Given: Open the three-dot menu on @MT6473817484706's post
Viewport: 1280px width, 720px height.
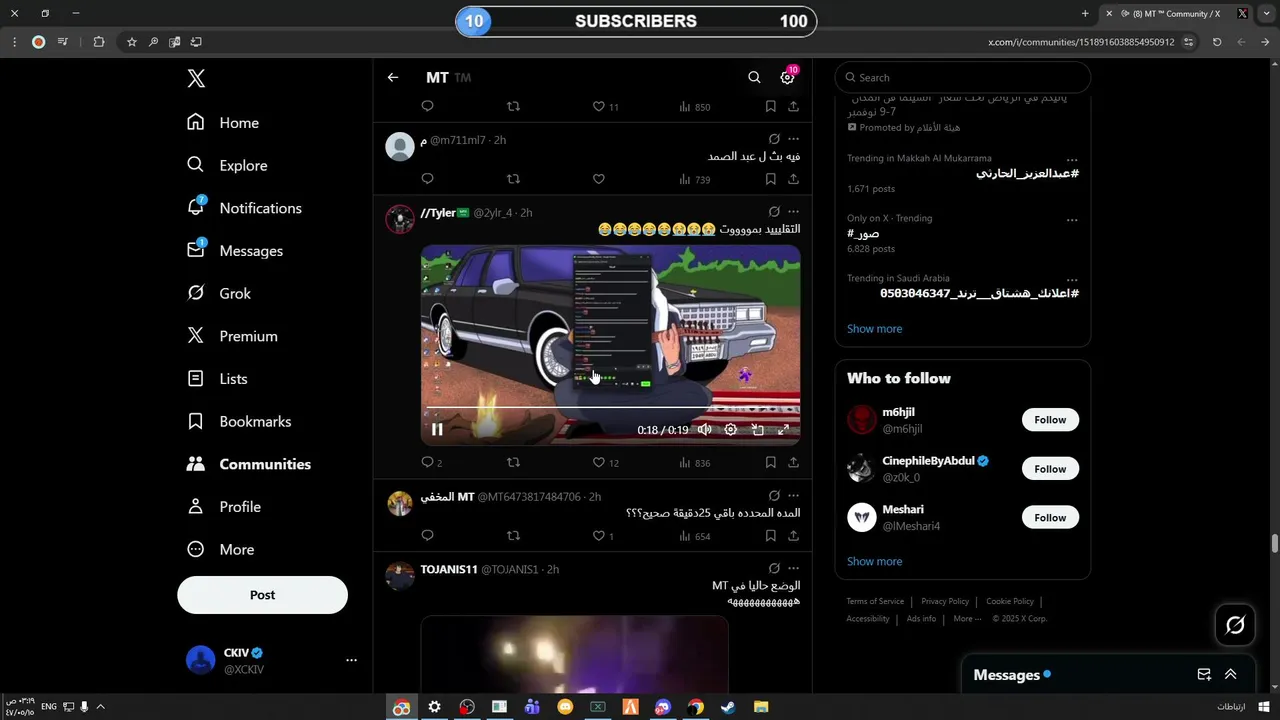Looking at the screenshot, I should click(793, 495).
